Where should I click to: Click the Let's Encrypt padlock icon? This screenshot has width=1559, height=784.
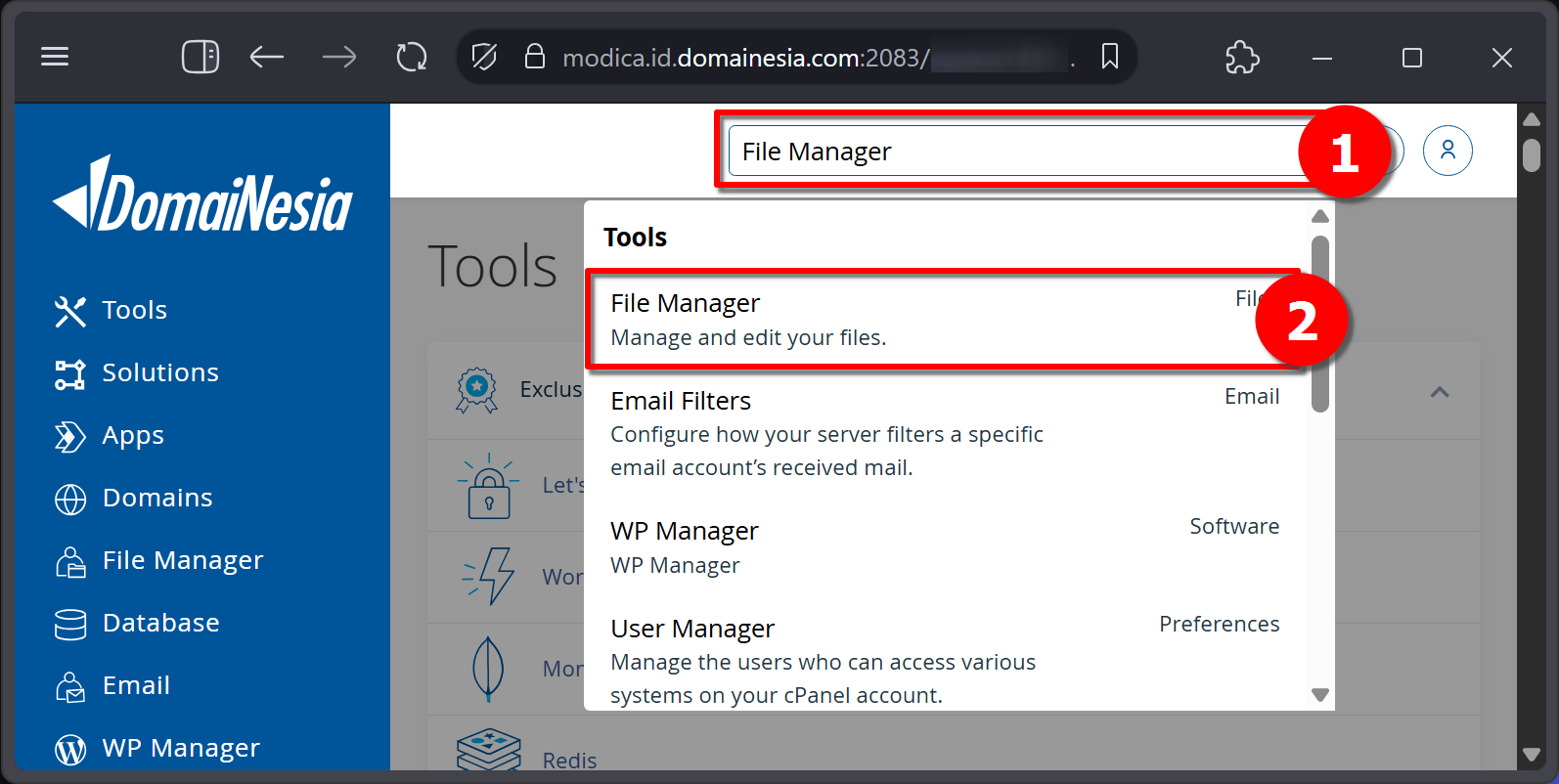pos(488,486)
